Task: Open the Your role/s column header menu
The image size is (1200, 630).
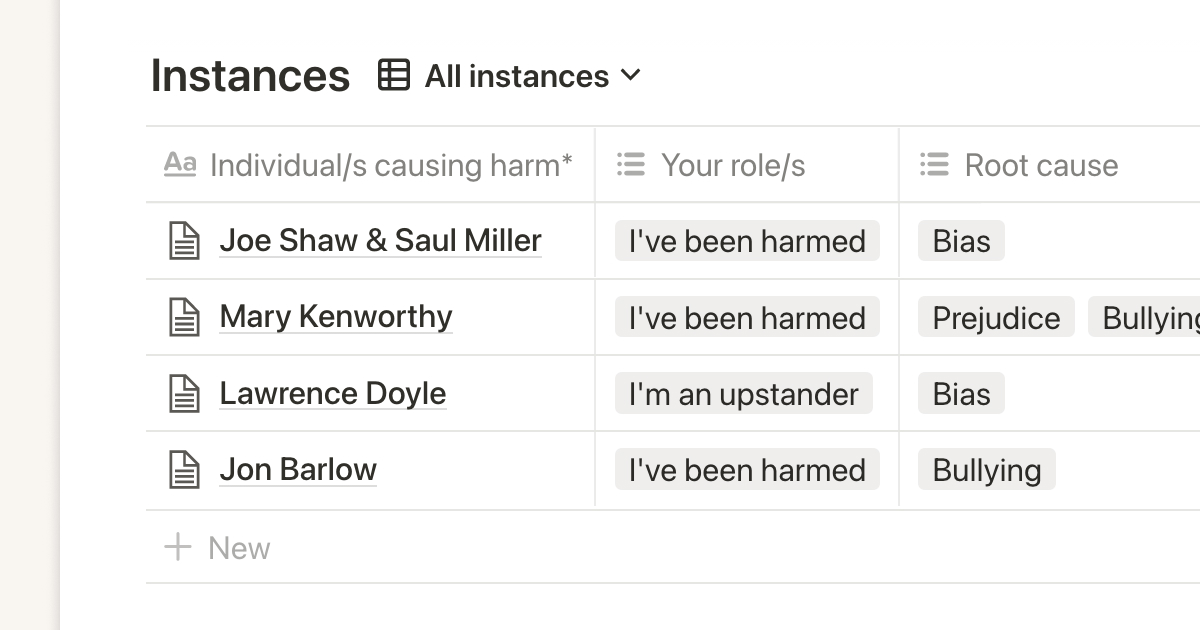Action: [733, 165]
